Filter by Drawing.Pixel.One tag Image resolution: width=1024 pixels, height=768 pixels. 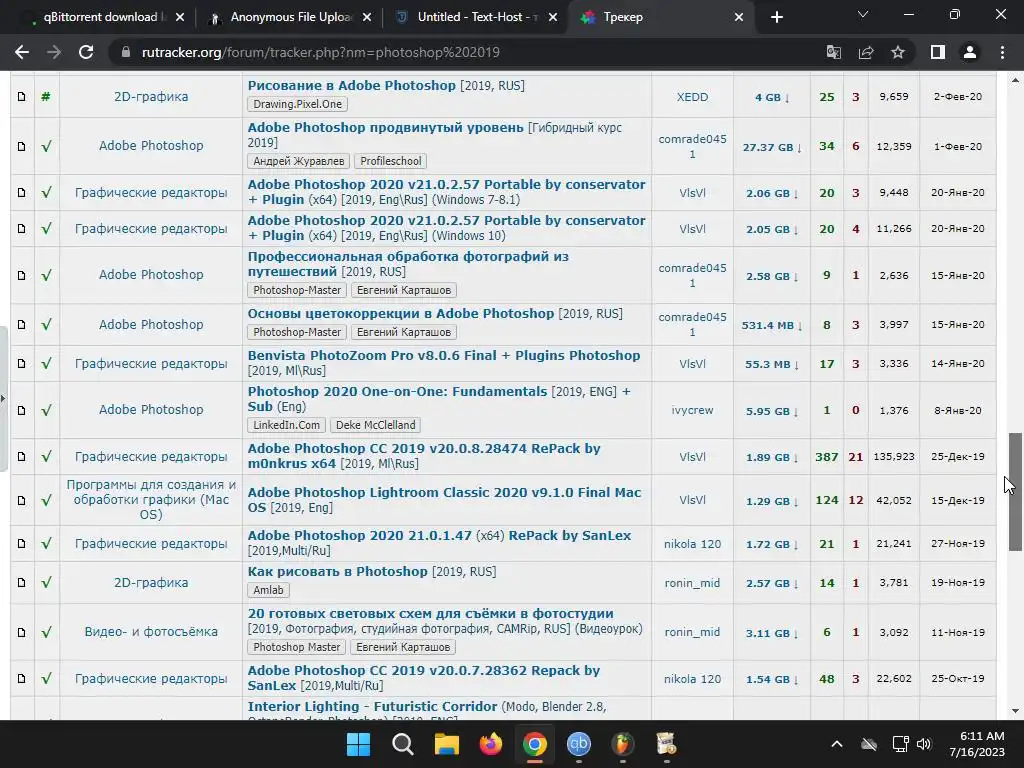[297, 104]
